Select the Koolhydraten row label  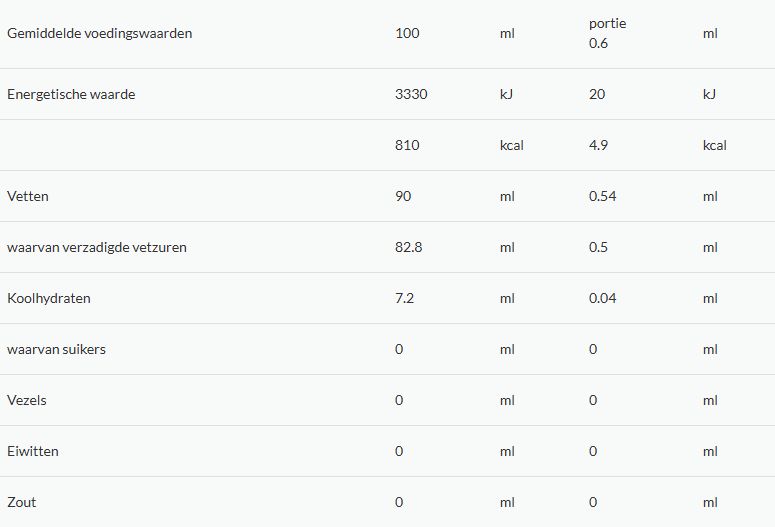(x=48, y=298)
